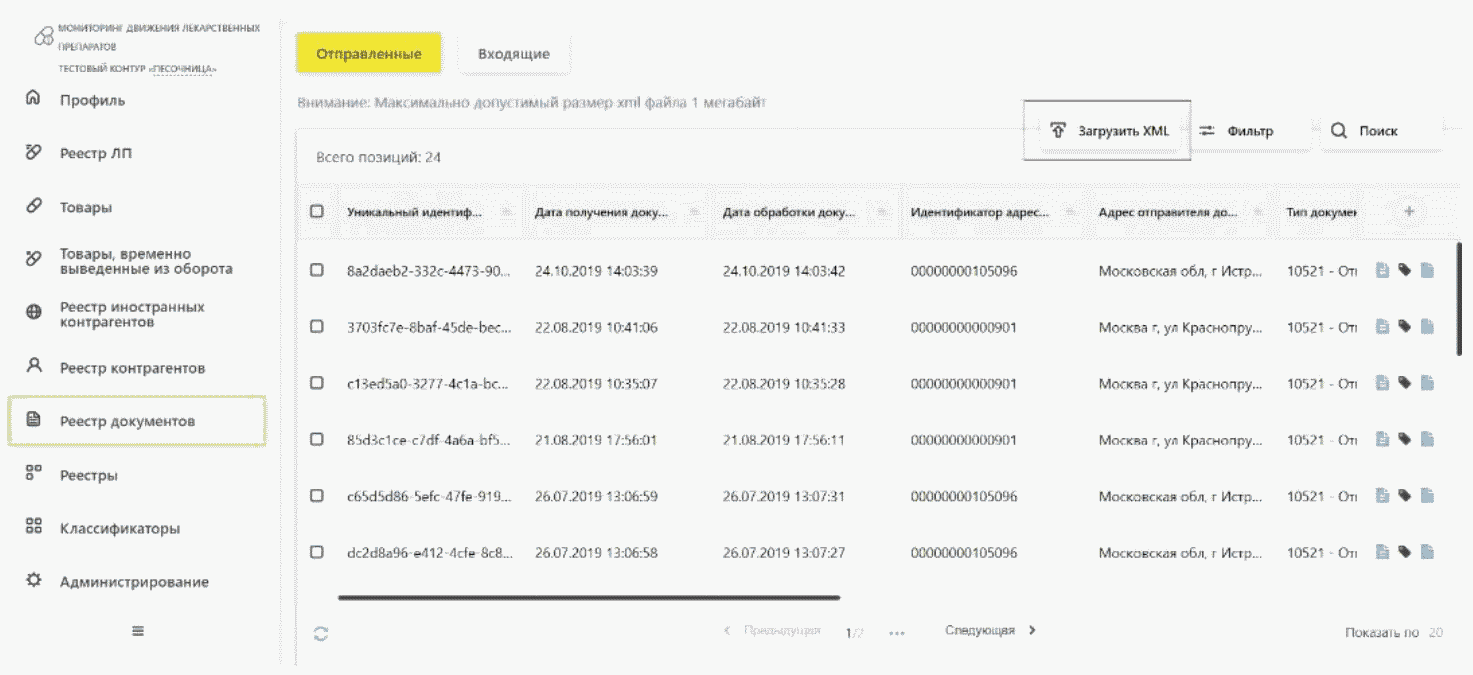Click tag icon in row 8a2daeb2
The height and width of the screenshot is (675, 1473).
1404,270
